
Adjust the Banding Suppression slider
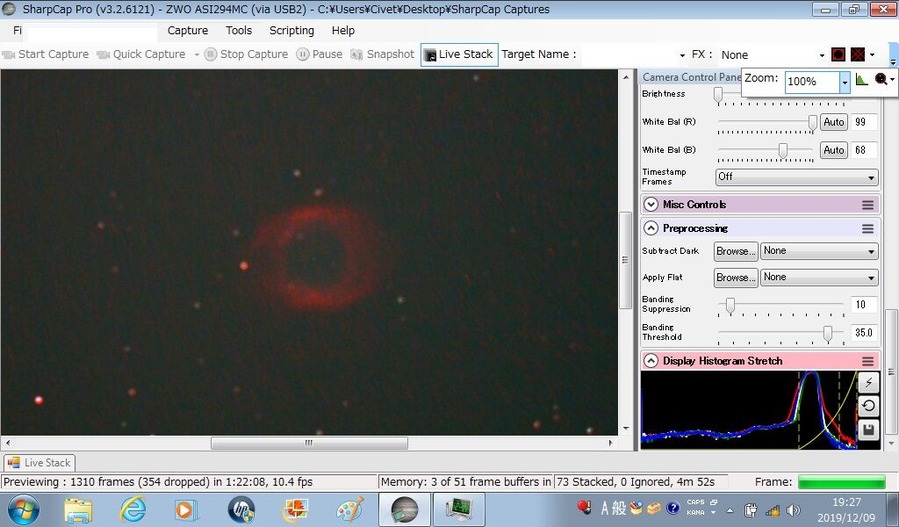[x=730, y=306]
